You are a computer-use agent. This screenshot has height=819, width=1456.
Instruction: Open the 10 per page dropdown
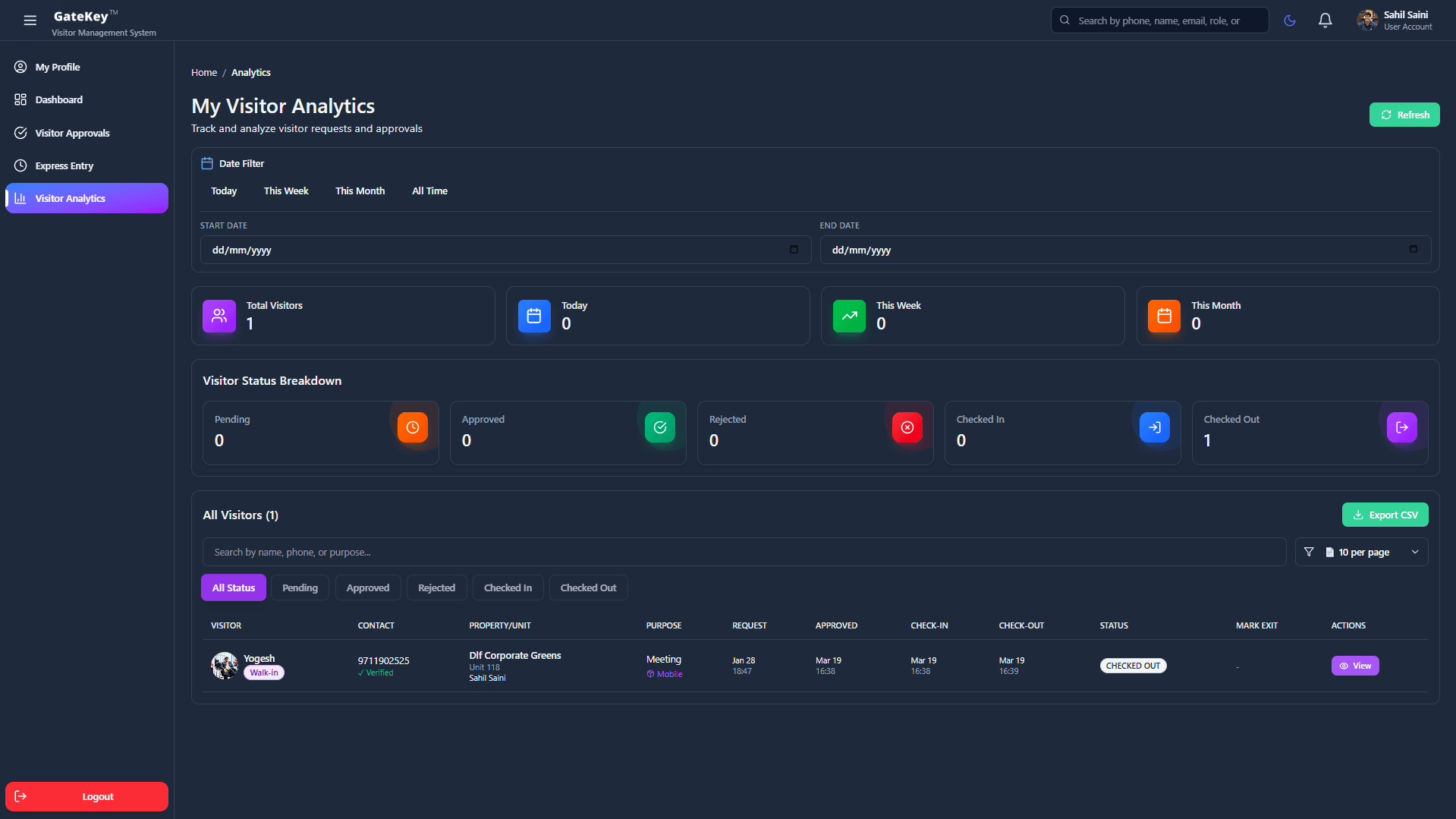1362,552
